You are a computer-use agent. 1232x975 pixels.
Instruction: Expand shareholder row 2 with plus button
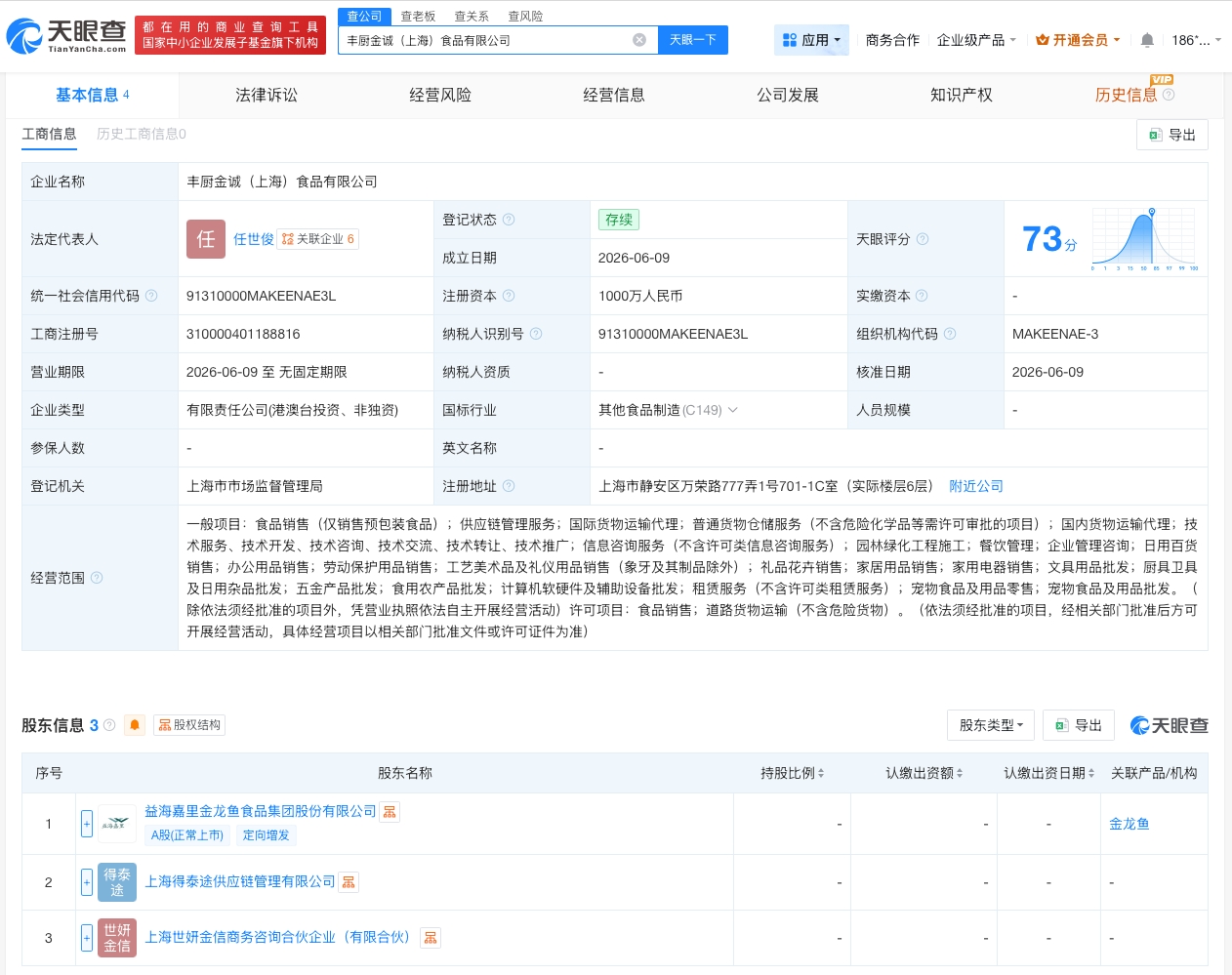tap(87, 882)
